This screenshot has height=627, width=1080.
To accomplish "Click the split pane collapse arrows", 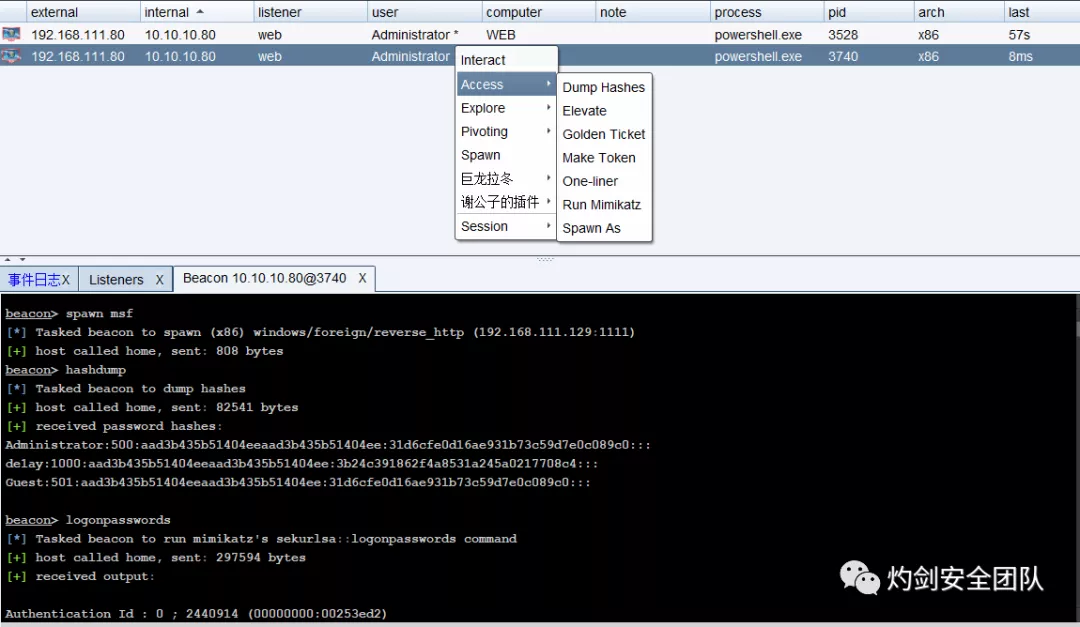I will 14,260.
